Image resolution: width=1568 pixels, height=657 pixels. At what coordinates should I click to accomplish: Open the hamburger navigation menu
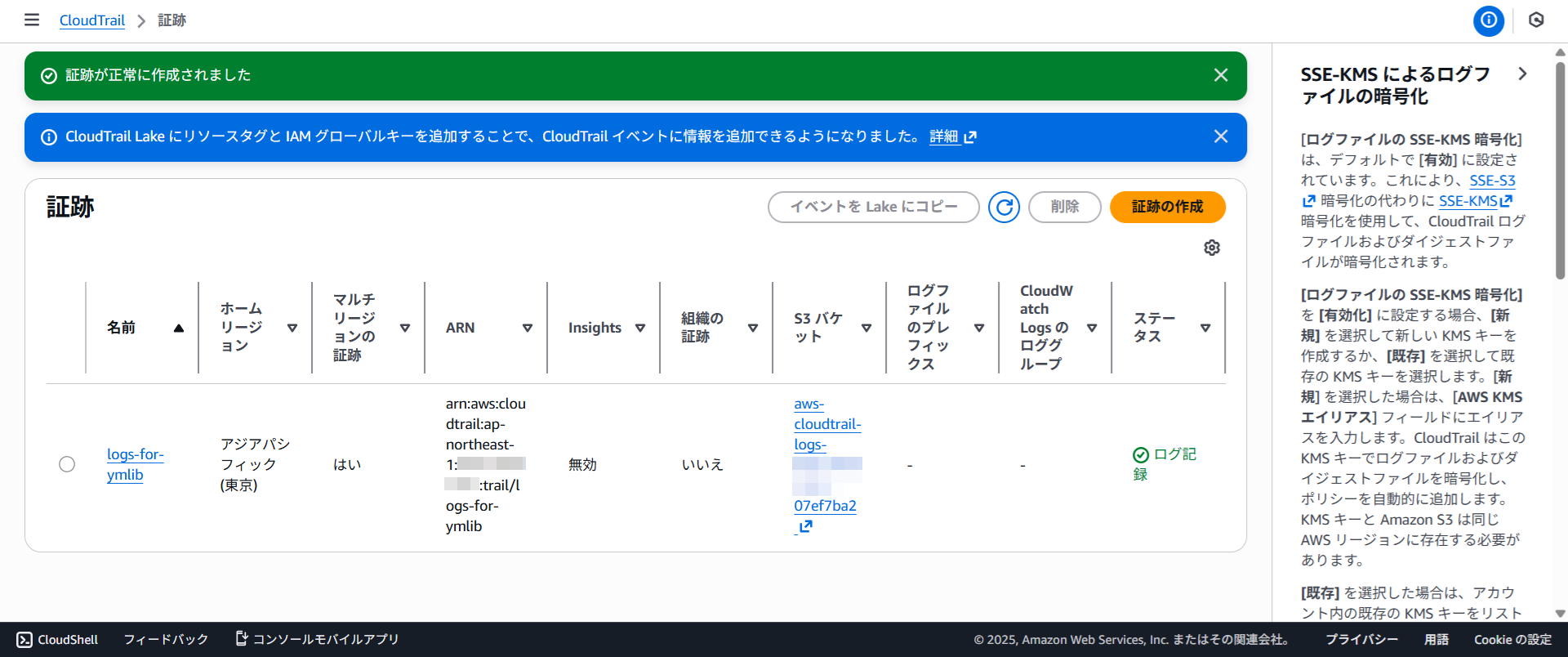(32, 20)
